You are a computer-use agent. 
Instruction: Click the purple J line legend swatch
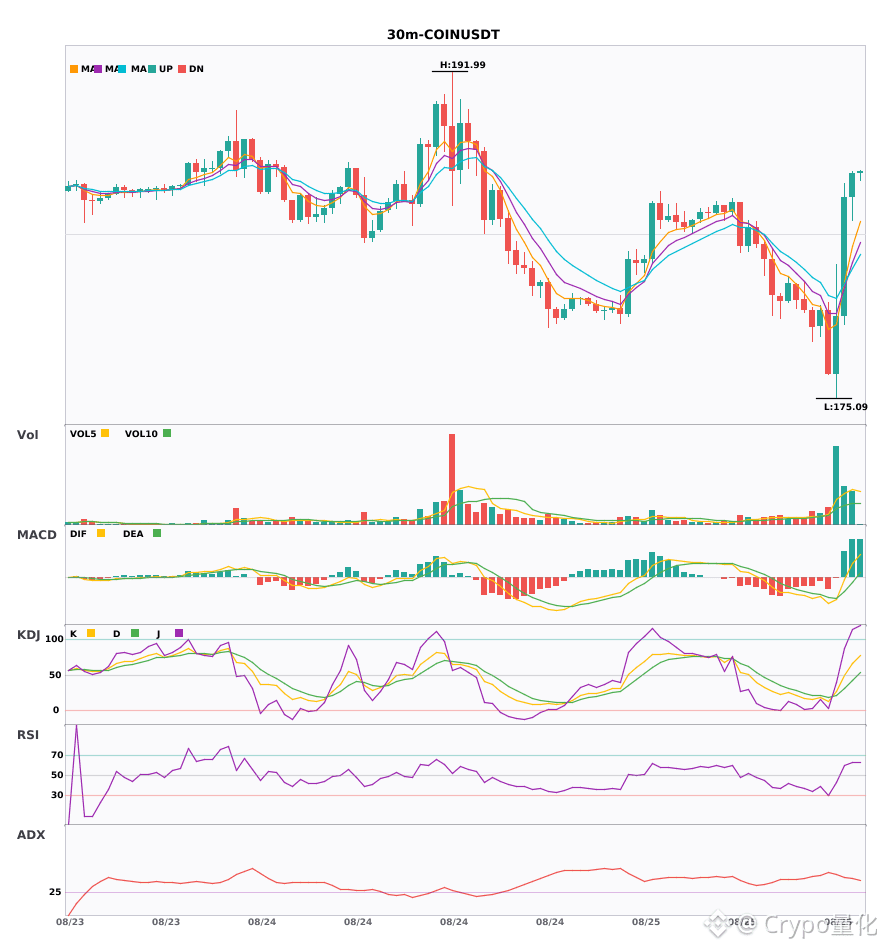[x=179, y=633]
